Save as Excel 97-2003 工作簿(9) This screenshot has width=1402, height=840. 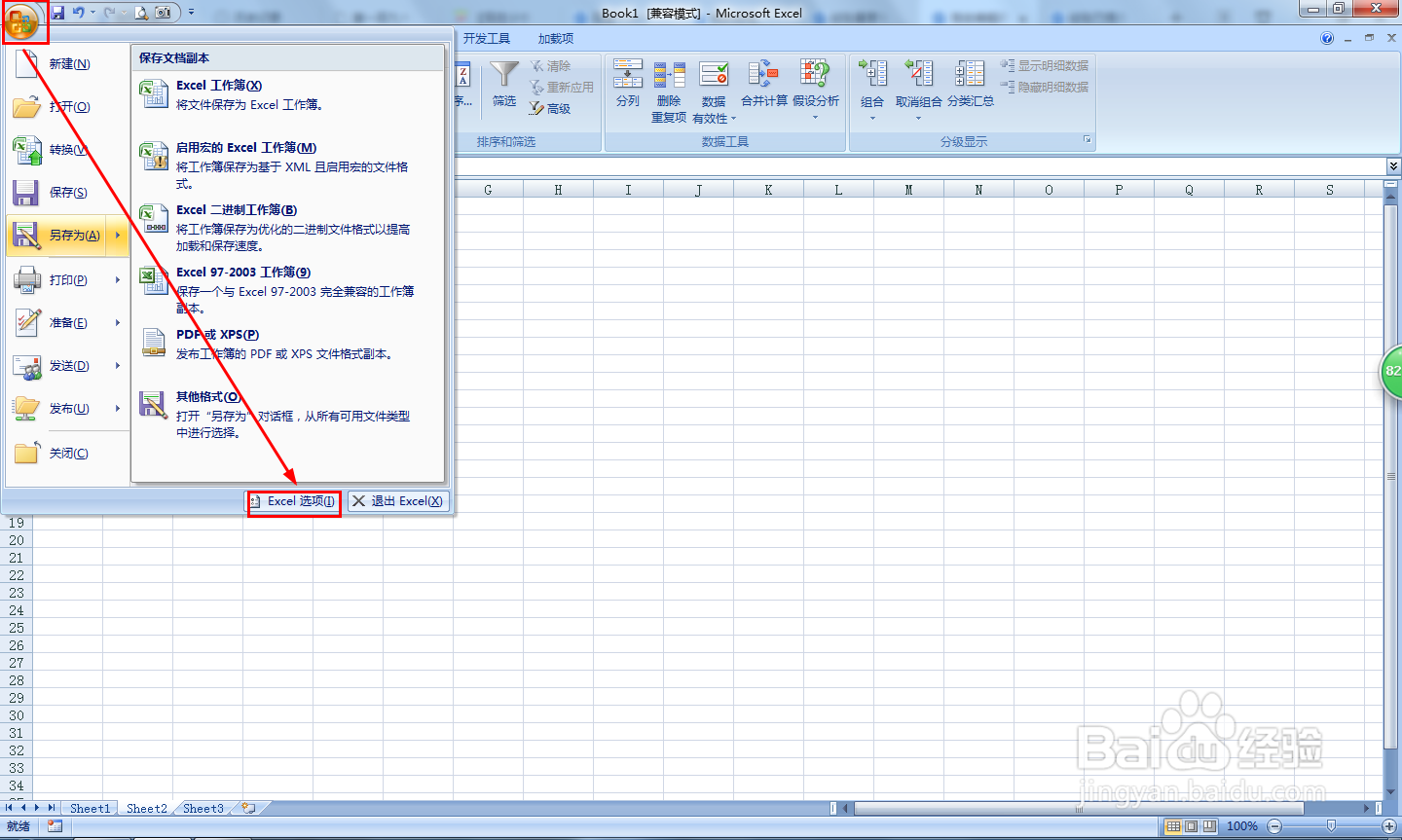(x=288, y=290)
